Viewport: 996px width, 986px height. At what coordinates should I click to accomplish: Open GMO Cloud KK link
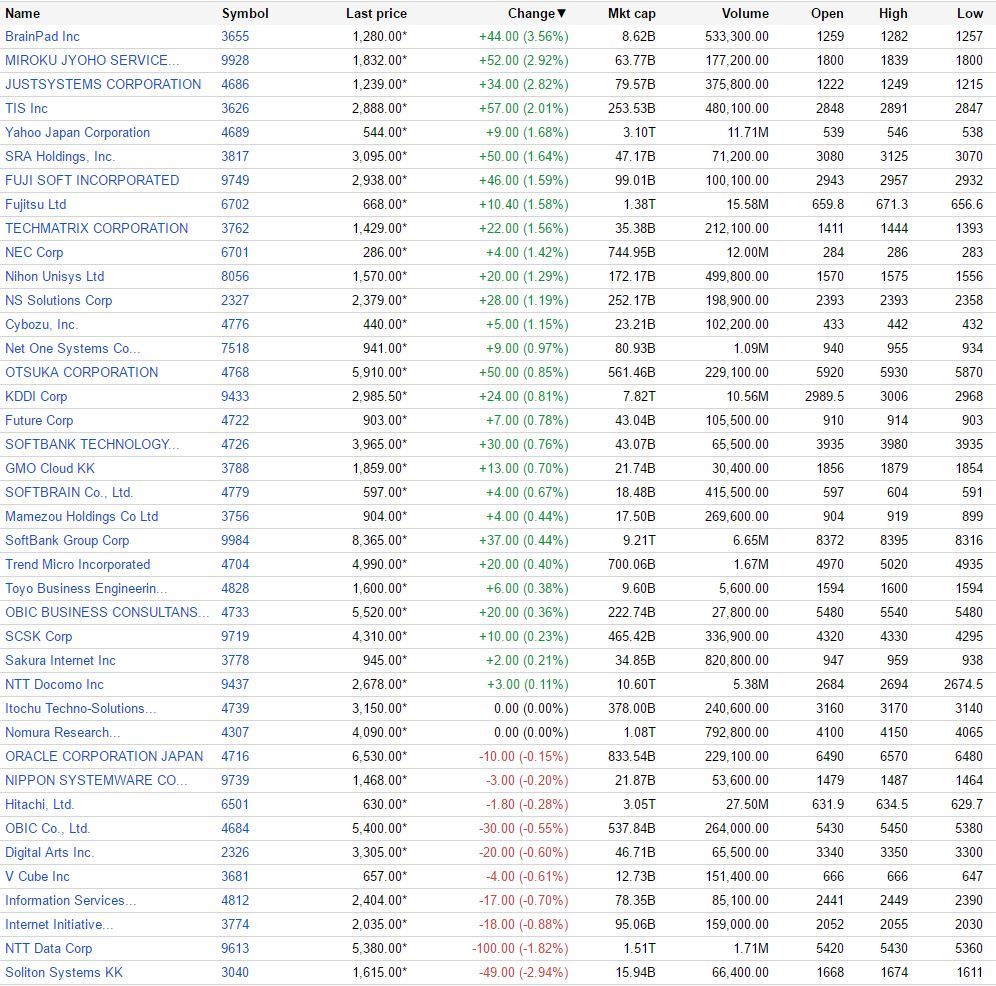click(50, 469)
